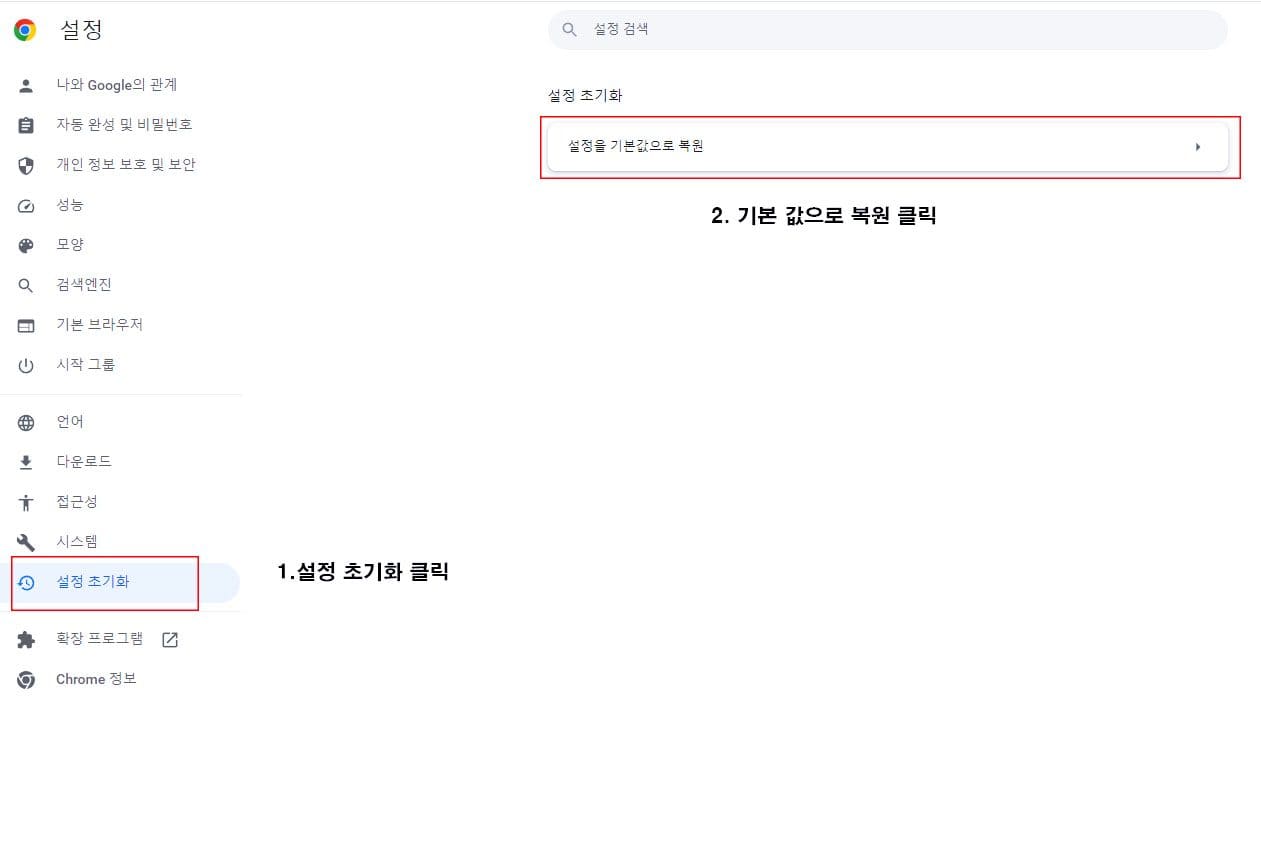Expand the 설정을 기본값으로 복원 row arrow
Screen dimensions: 1261x867
pos(1198,146)
